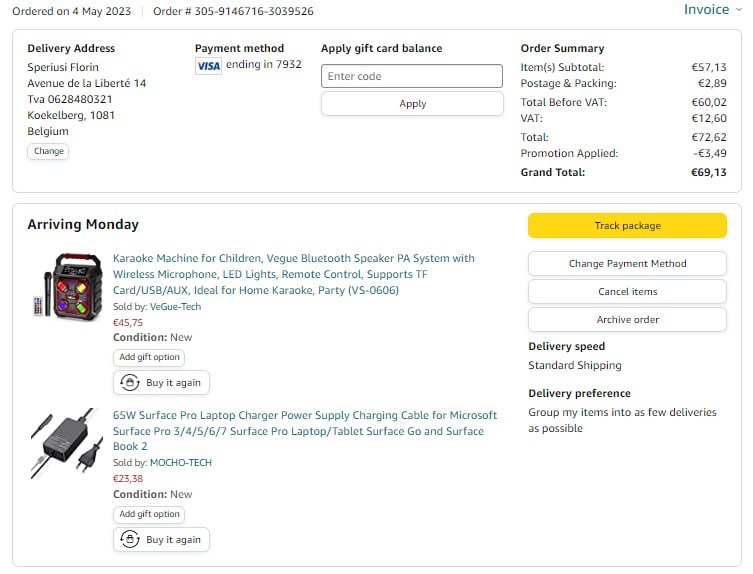Open the Invoice dropdown
Screen dimensions: 753x574
pos(706,10)
